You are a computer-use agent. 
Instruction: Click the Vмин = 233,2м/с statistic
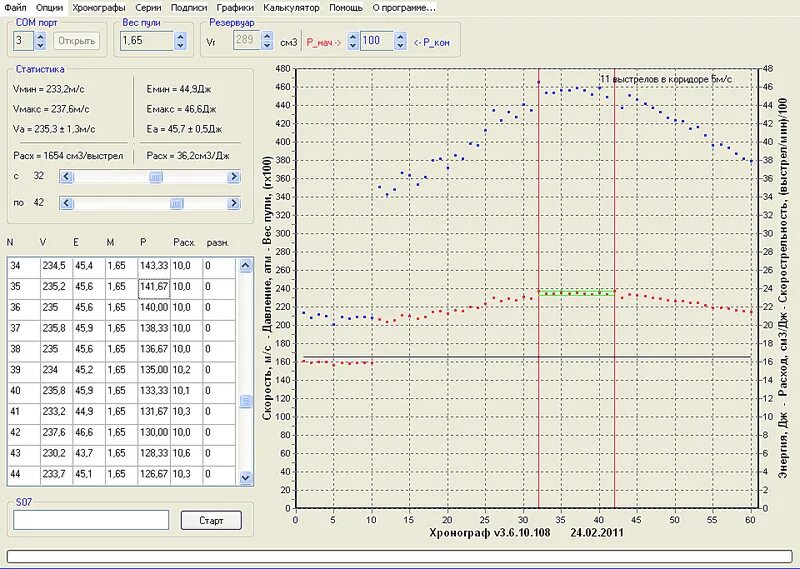click(48, 89)
